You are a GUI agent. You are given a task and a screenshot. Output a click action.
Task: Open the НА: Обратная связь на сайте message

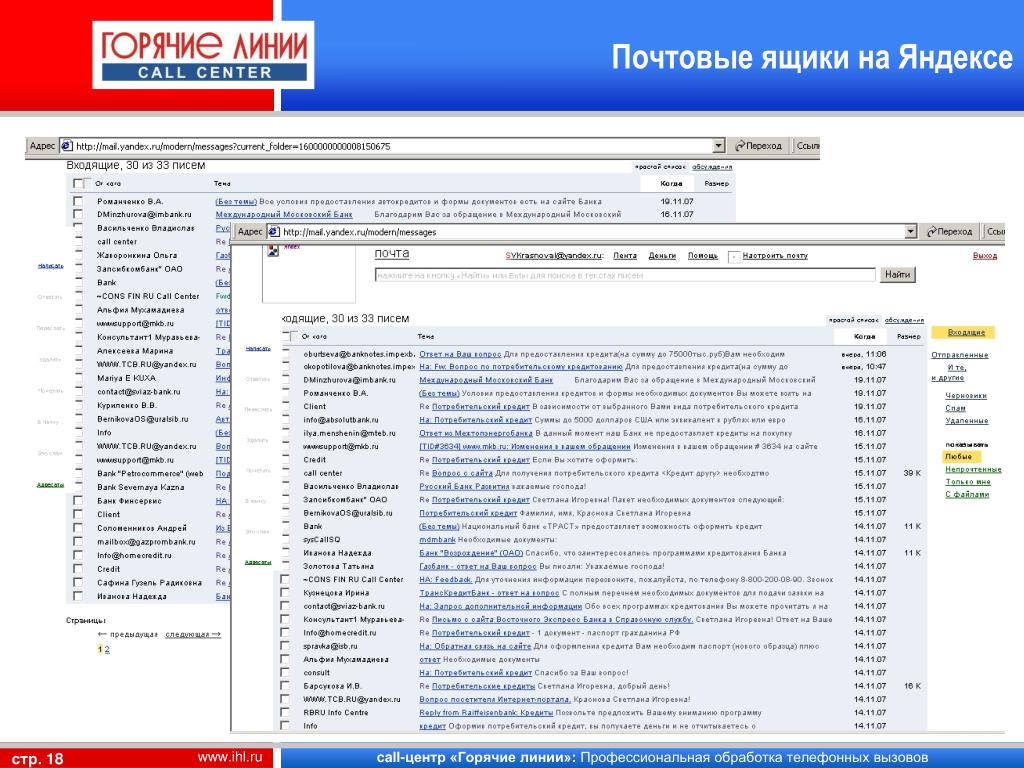pos(475,646)
